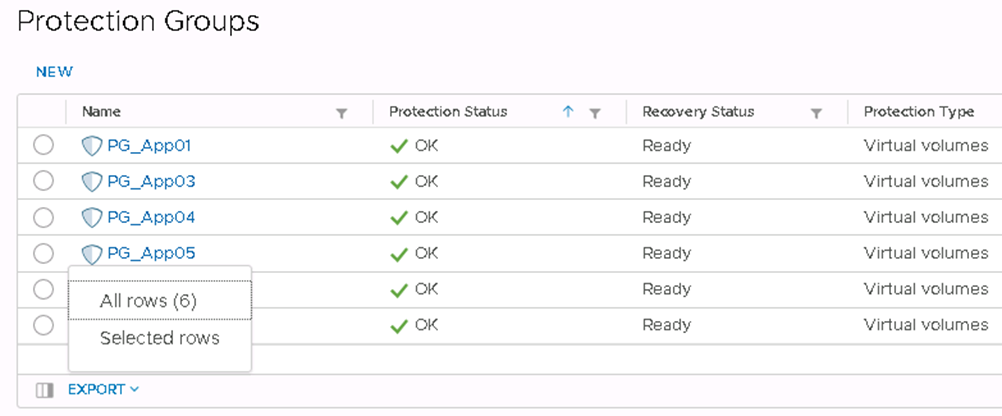1002x416 pixels.
Task: Click the shield icon beside PG_App05
Action: [92, 254]
